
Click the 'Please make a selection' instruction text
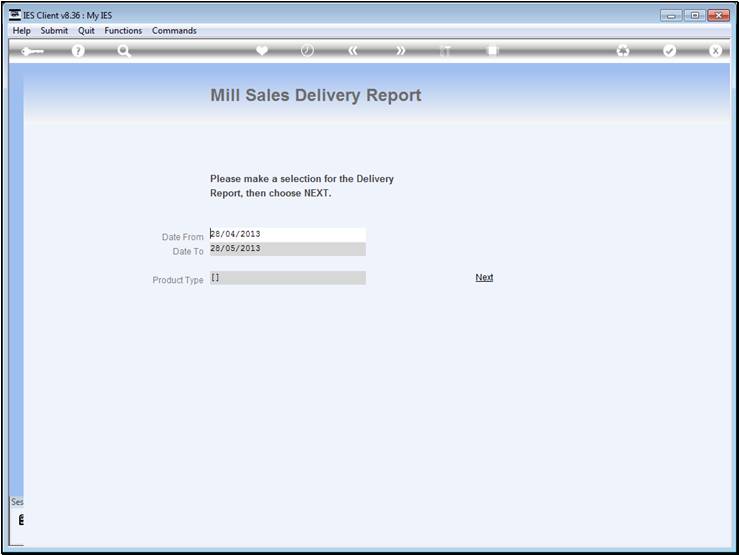(302, 186)
